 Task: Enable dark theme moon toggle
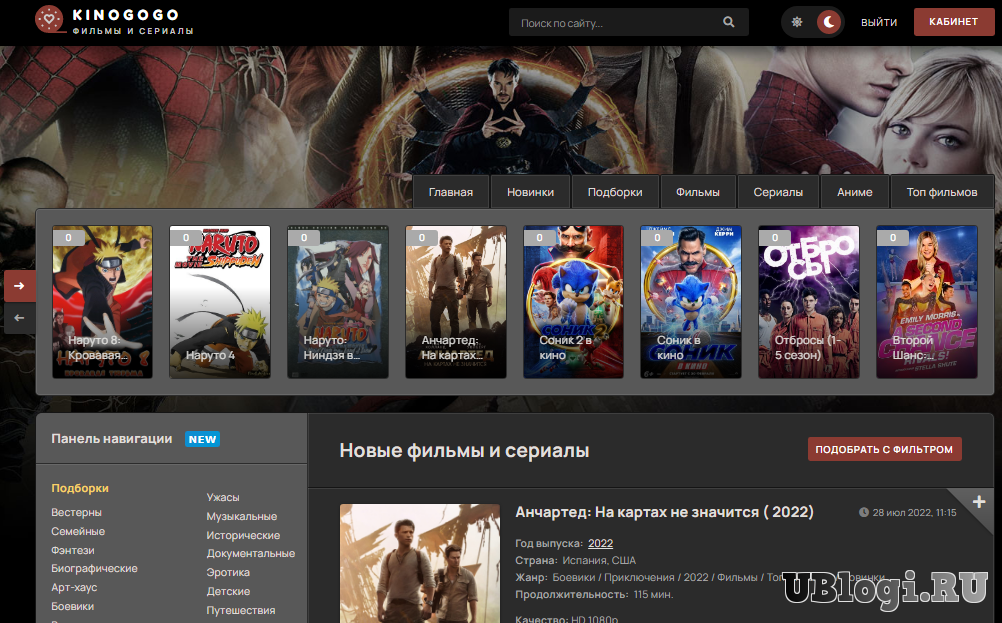[828, 22]
